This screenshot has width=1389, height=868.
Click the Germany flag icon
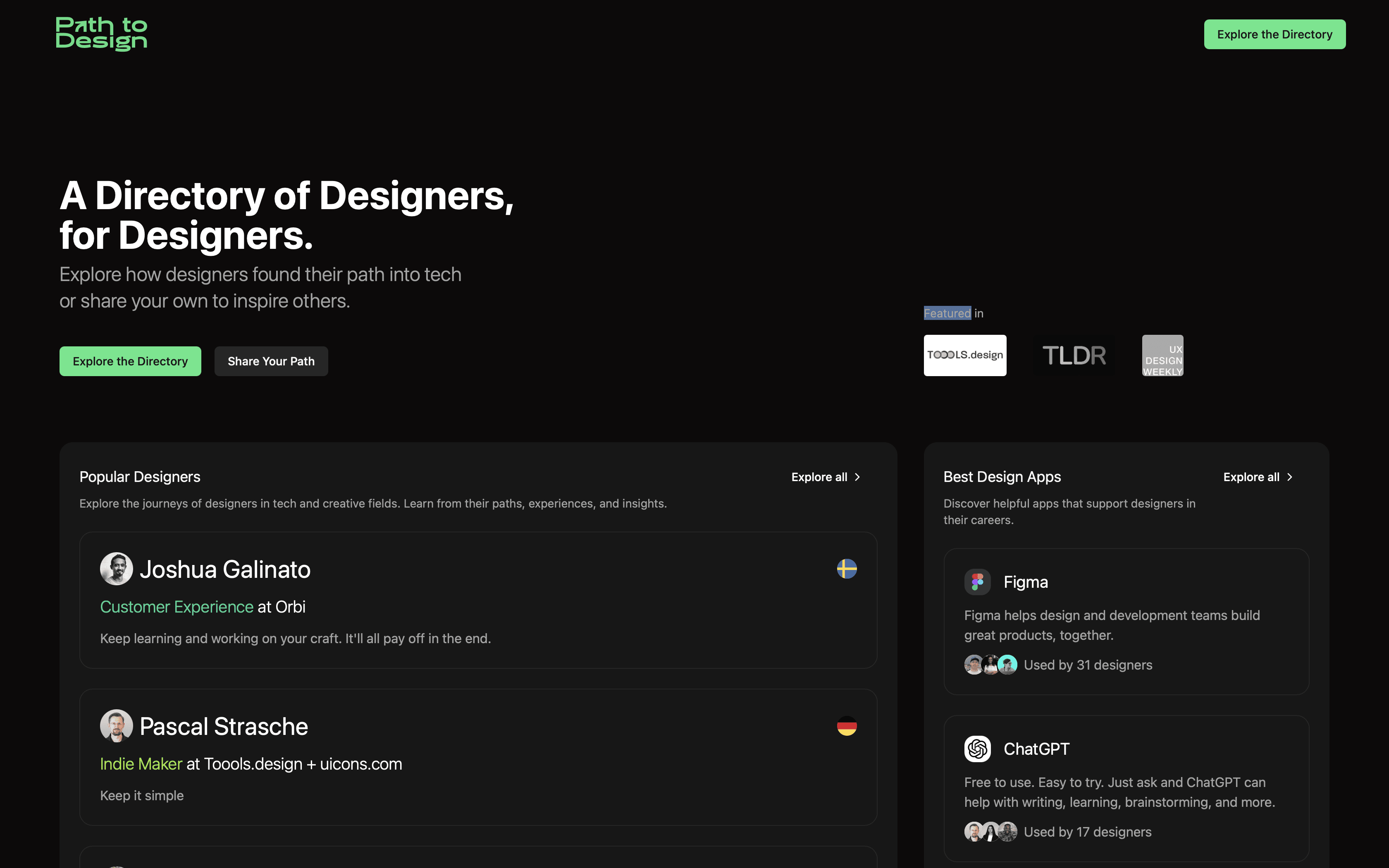(847, 726)
